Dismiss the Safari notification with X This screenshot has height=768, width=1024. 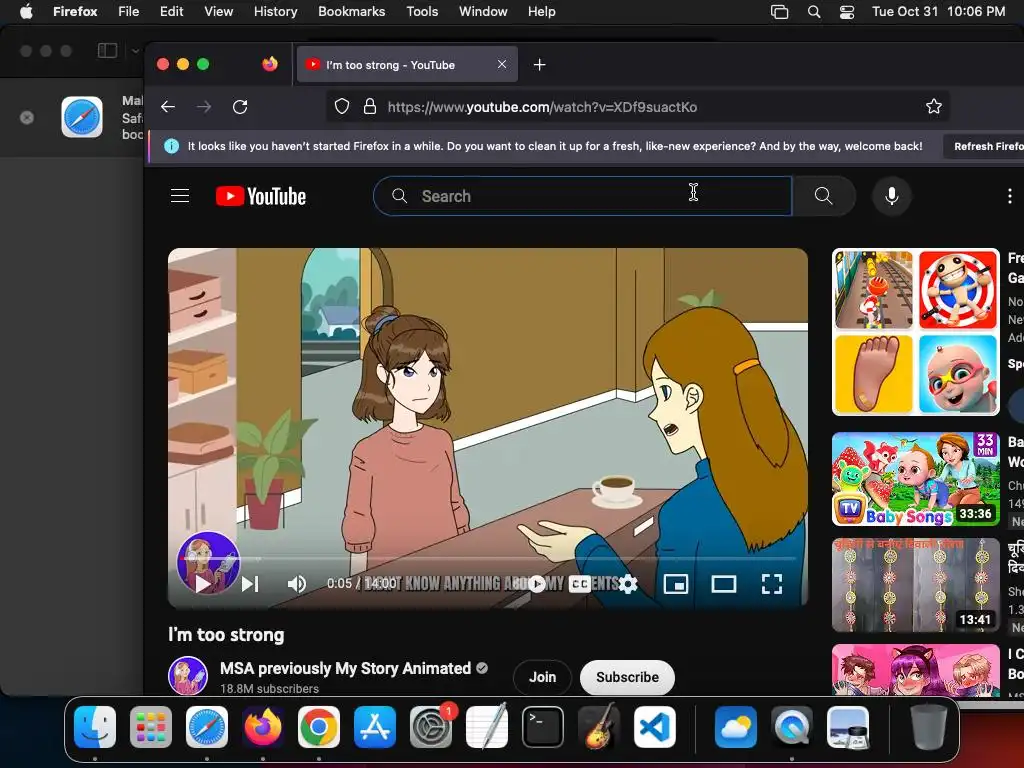[27, 118]
